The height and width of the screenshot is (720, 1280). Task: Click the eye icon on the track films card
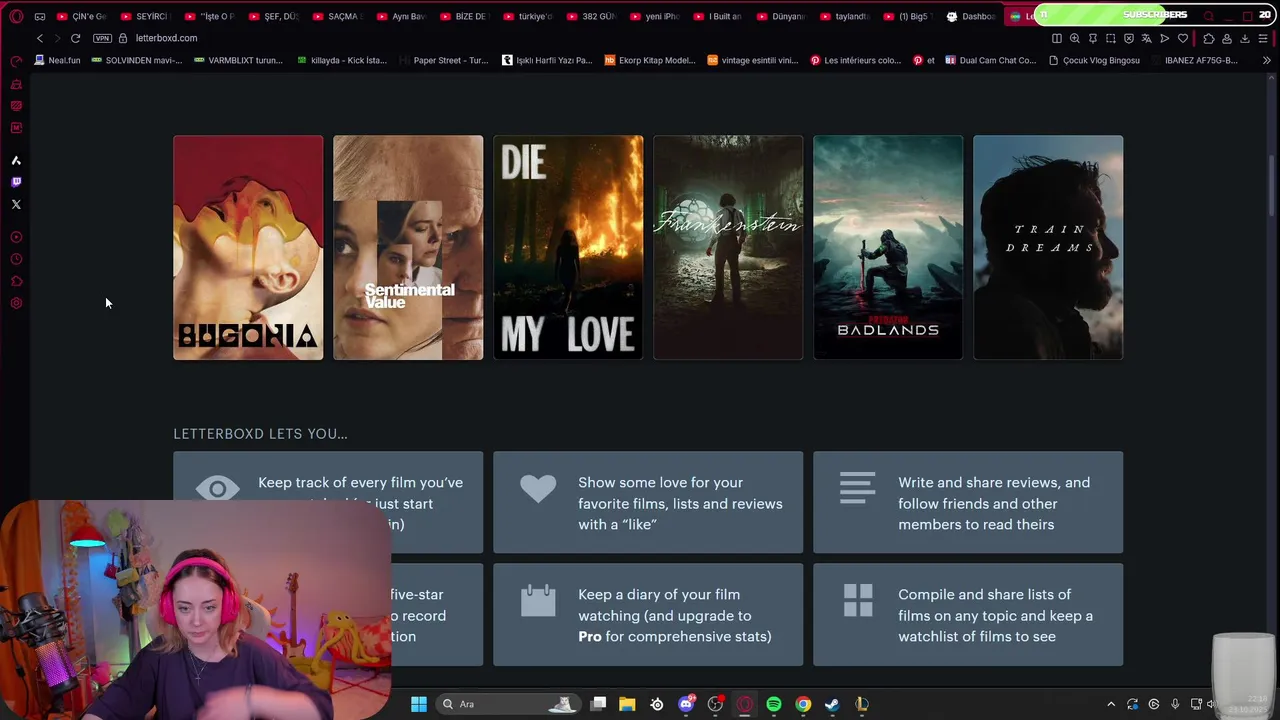click(x=218, y=488)
